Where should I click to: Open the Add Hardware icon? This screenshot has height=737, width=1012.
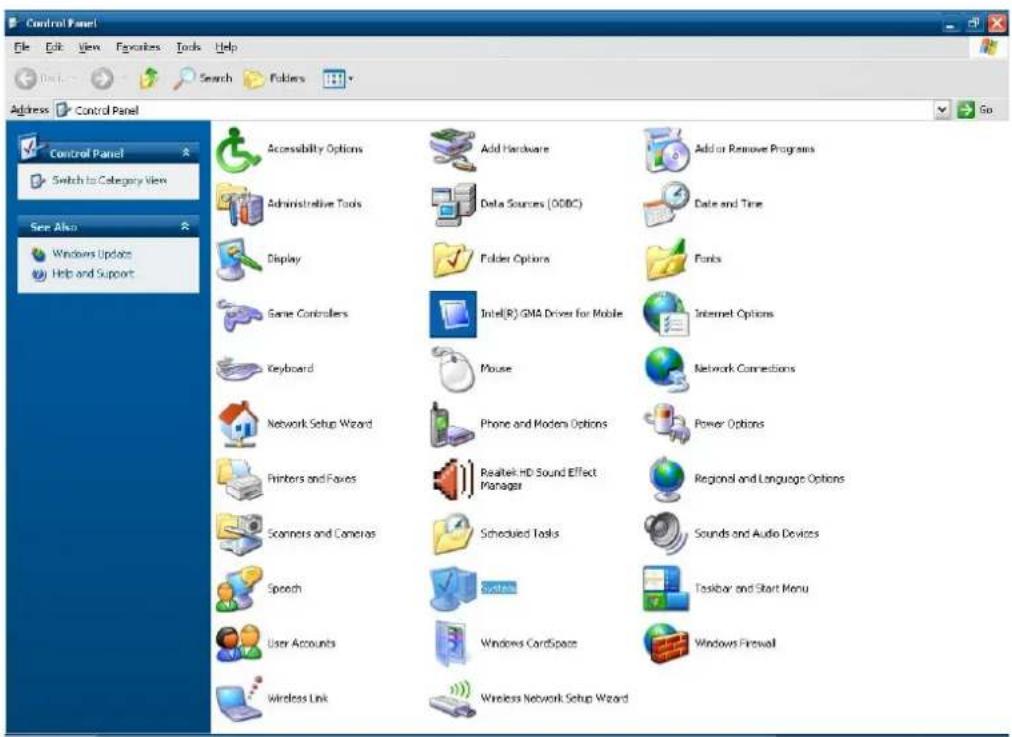tap(453, 149)
